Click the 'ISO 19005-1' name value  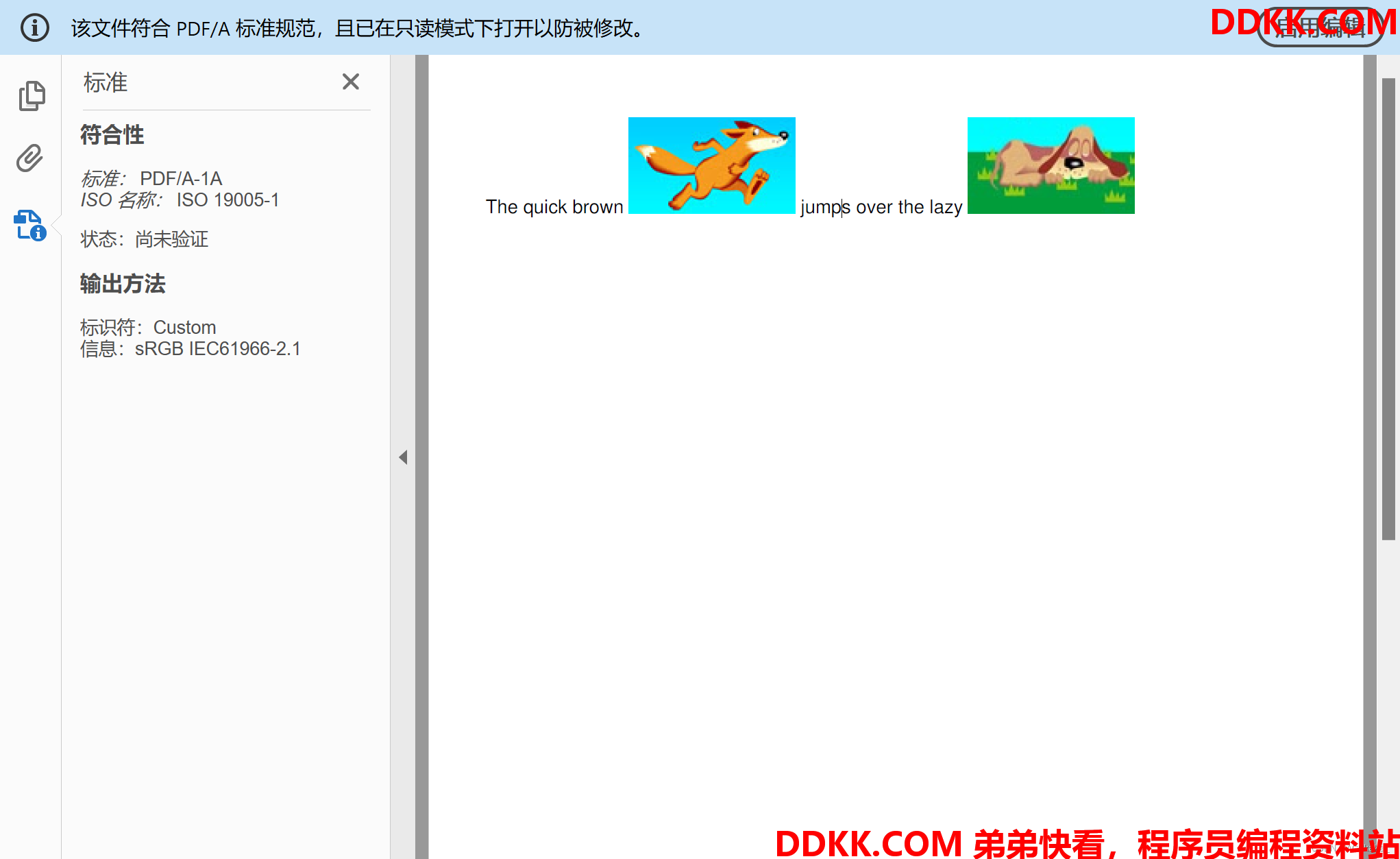coord(228,200)
